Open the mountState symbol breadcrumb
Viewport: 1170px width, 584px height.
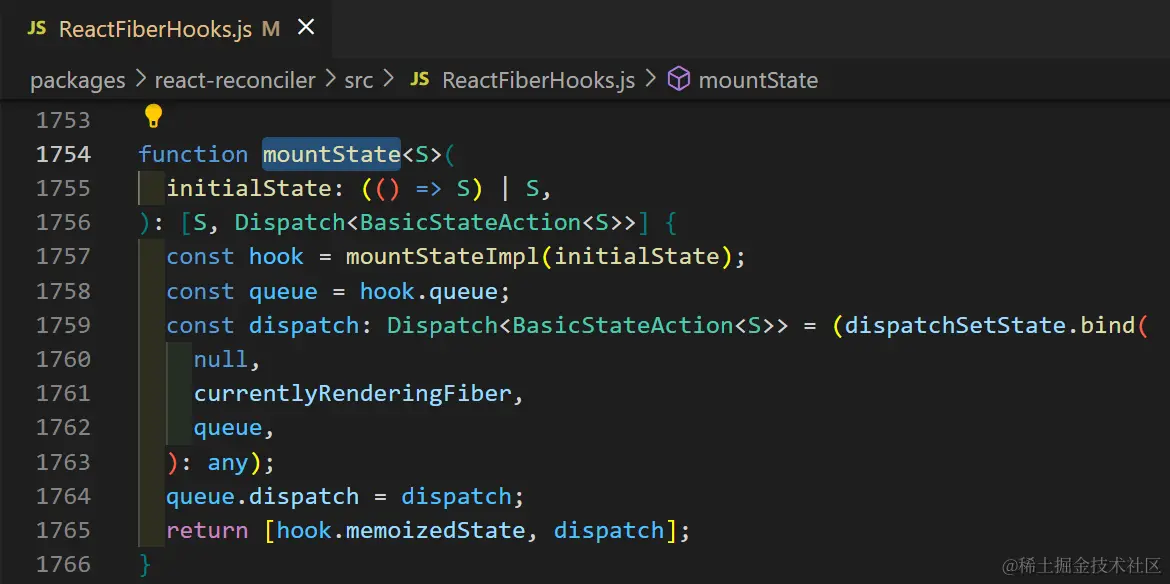[x=758, y=81]
